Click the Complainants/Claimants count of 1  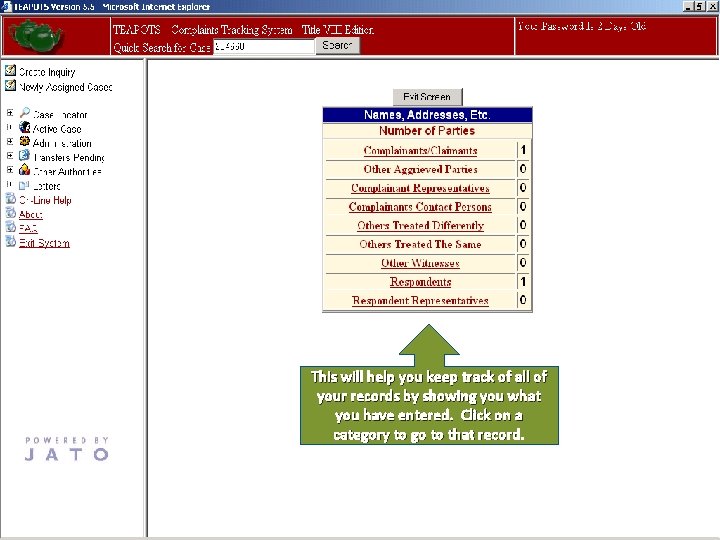[x=523, y=150]
